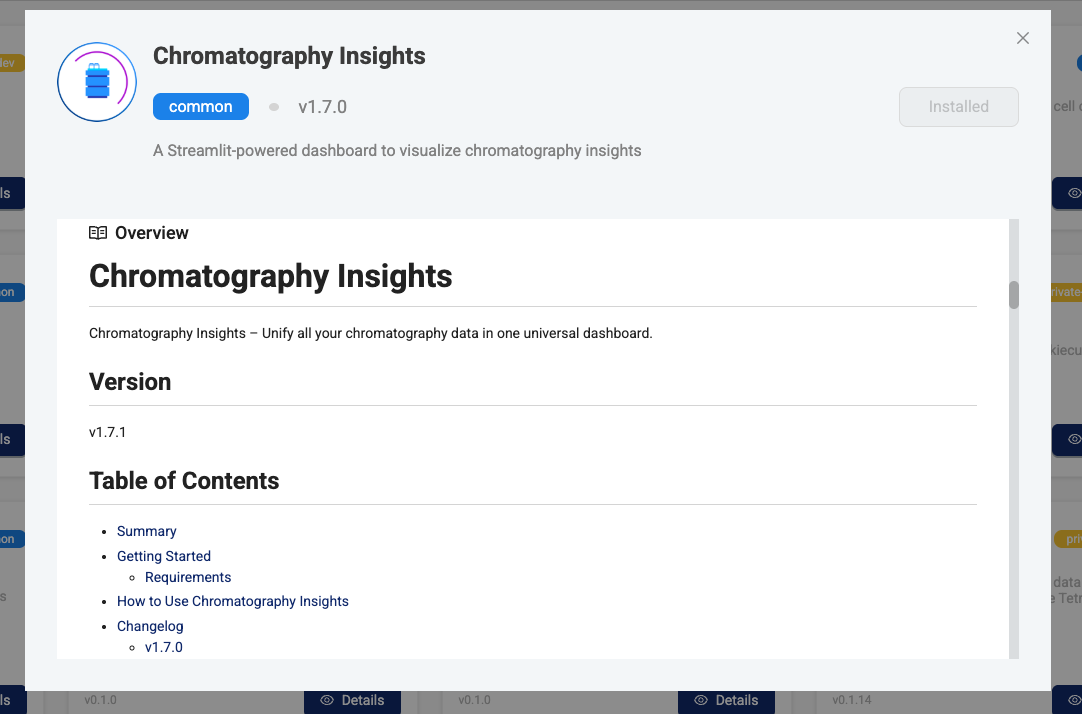1082x714 pixels.
Task: Click the status dot beside the version
Action: 274,107
